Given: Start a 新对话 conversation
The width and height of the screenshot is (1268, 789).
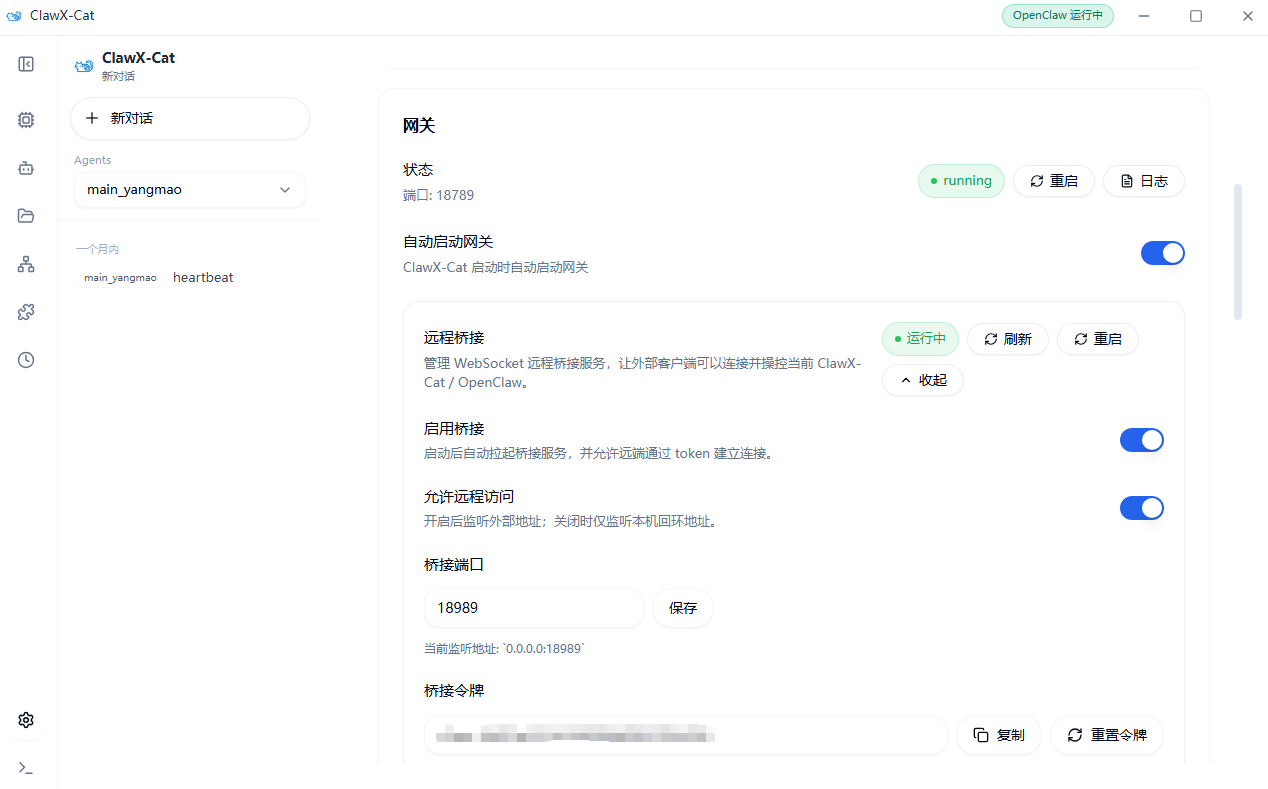Looking at the screenshot, I should pyautogui.click(x=189, y=118).
